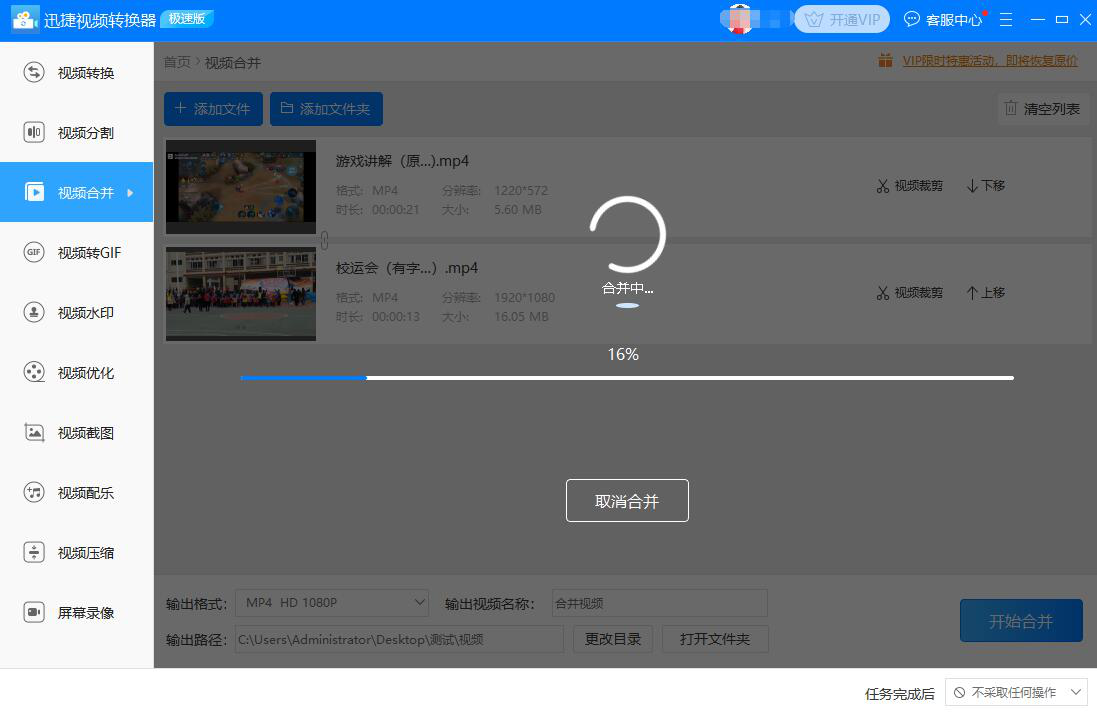This screenshot has height=713, width=1097.
Task: Click the 输出视频名称 input field
Action: tap(660, 603)
